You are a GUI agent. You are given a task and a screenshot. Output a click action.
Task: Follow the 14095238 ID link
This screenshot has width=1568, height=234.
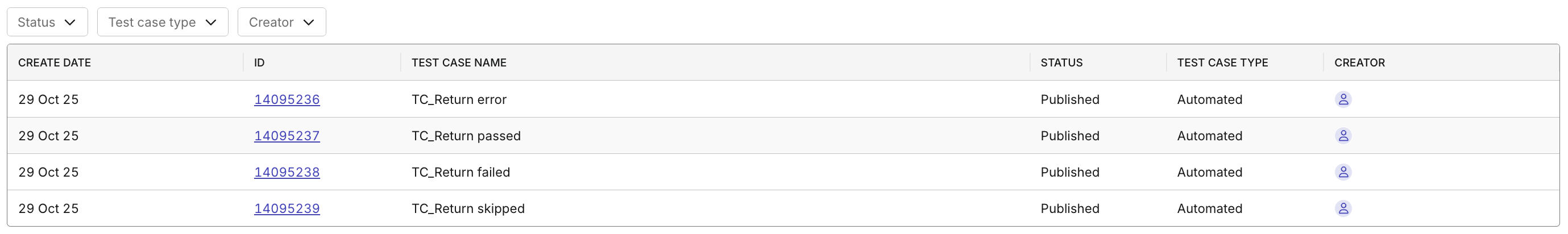tap(287, 173)
